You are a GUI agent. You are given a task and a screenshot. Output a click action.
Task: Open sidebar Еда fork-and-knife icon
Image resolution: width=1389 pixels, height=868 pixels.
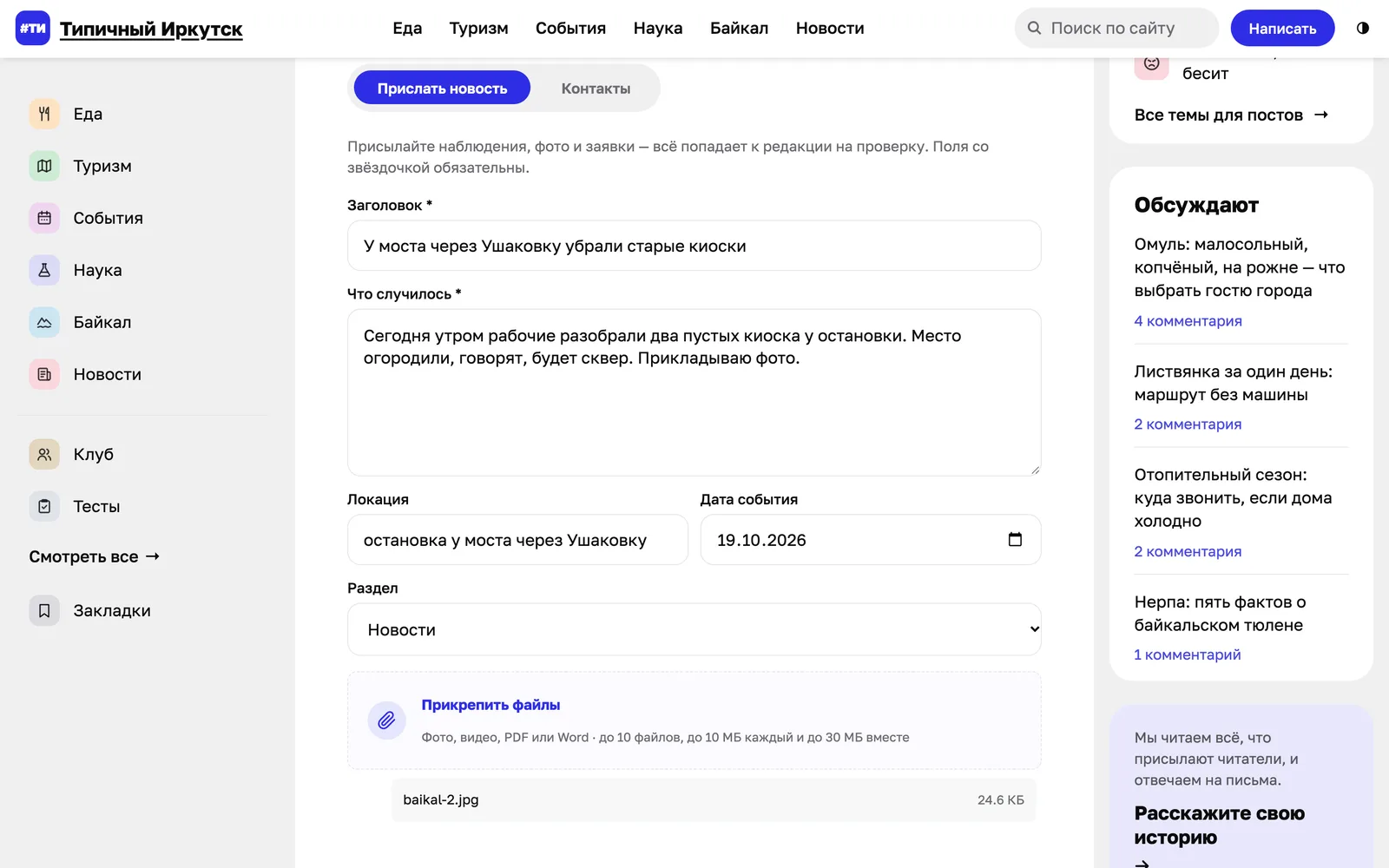tap(44, 114)
